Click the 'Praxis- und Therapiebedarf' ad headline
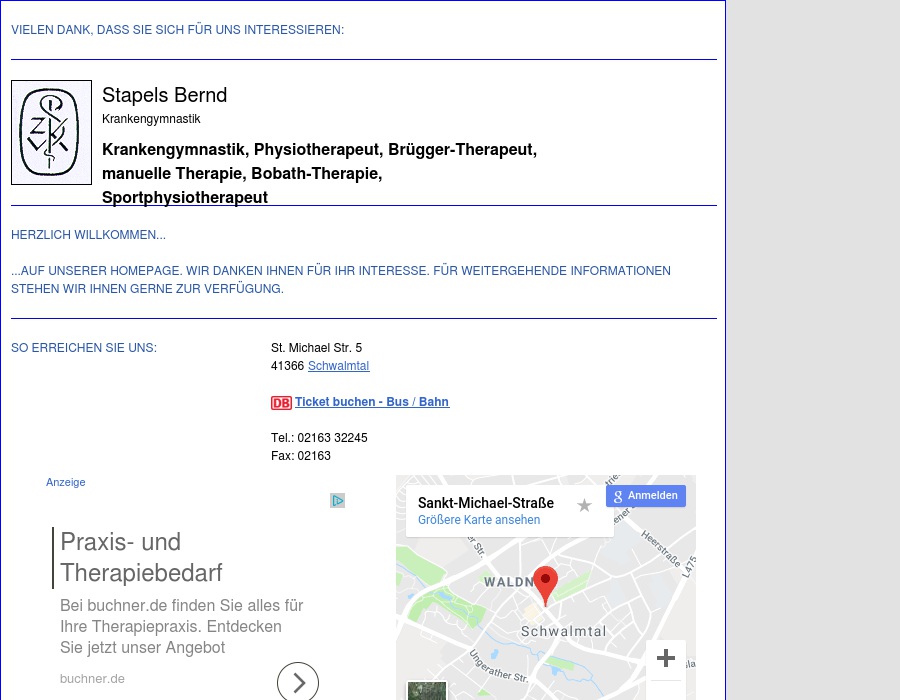Image resolution: width=900 pixels, height=700 pixels. [141, 557]
